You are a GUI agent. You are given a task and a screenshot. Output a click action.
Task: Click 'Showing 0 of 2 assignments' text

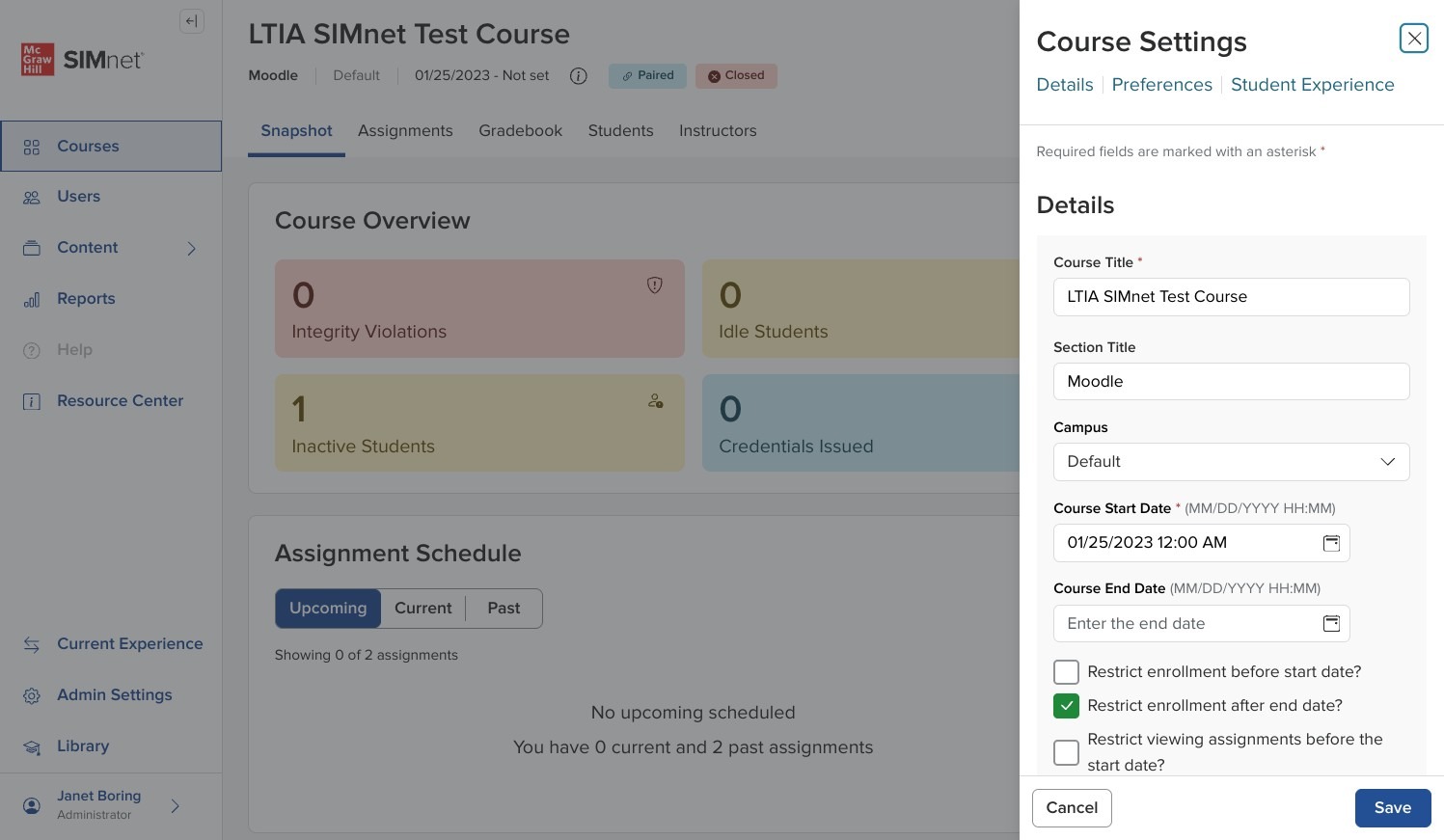point(367,655)
